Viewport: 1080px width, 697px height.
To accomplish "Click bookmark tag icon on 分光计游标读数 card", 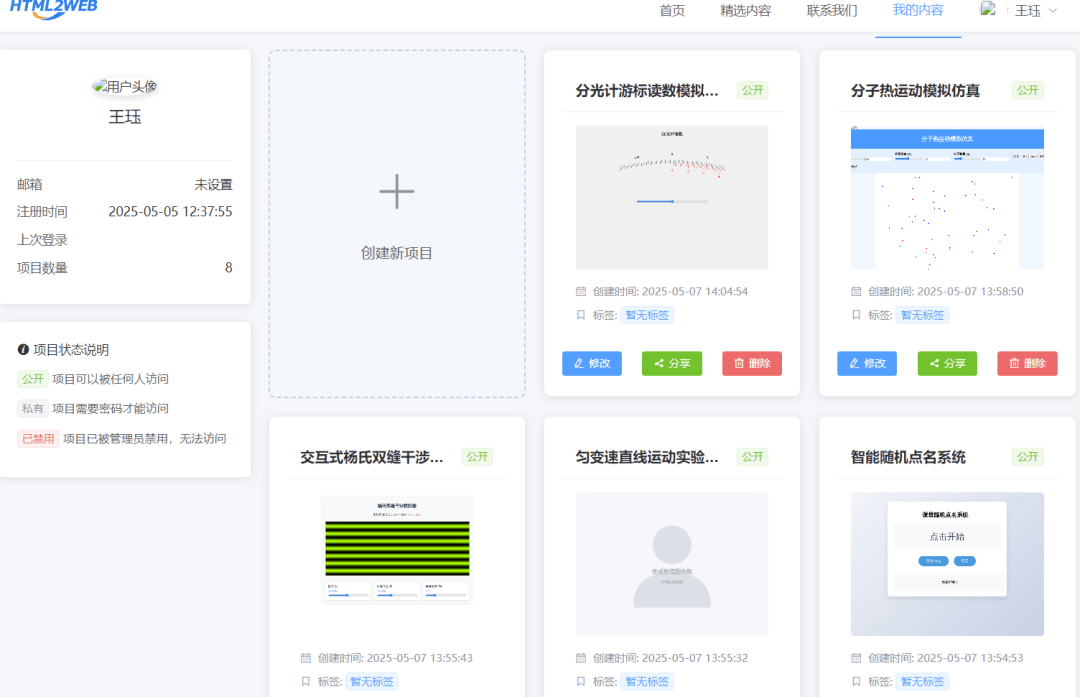I will (x=581, y=315).
